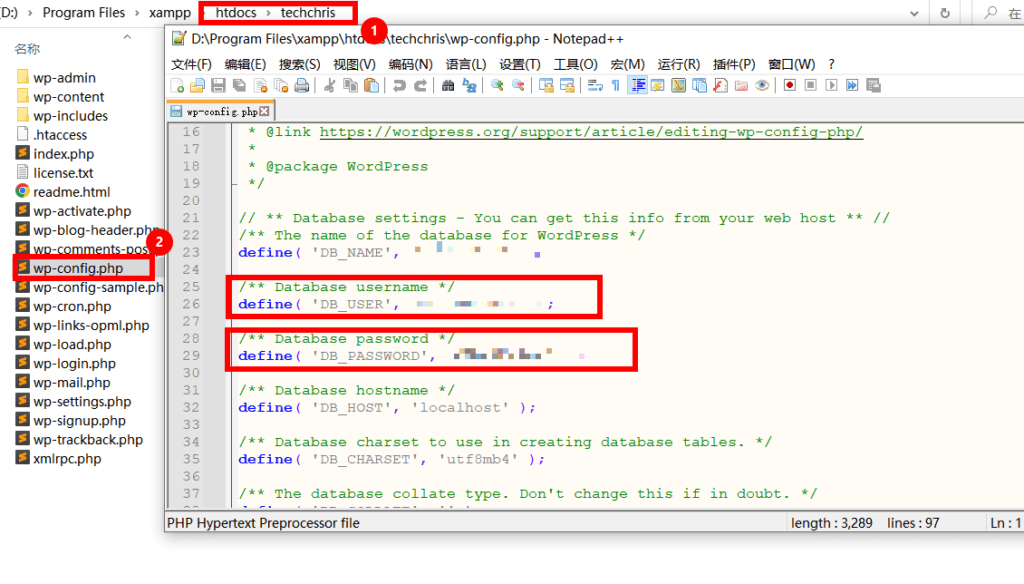Open the 编码(N) encoding menu
The height and width of the screenshot is (584, 1024).
[410, 64]
